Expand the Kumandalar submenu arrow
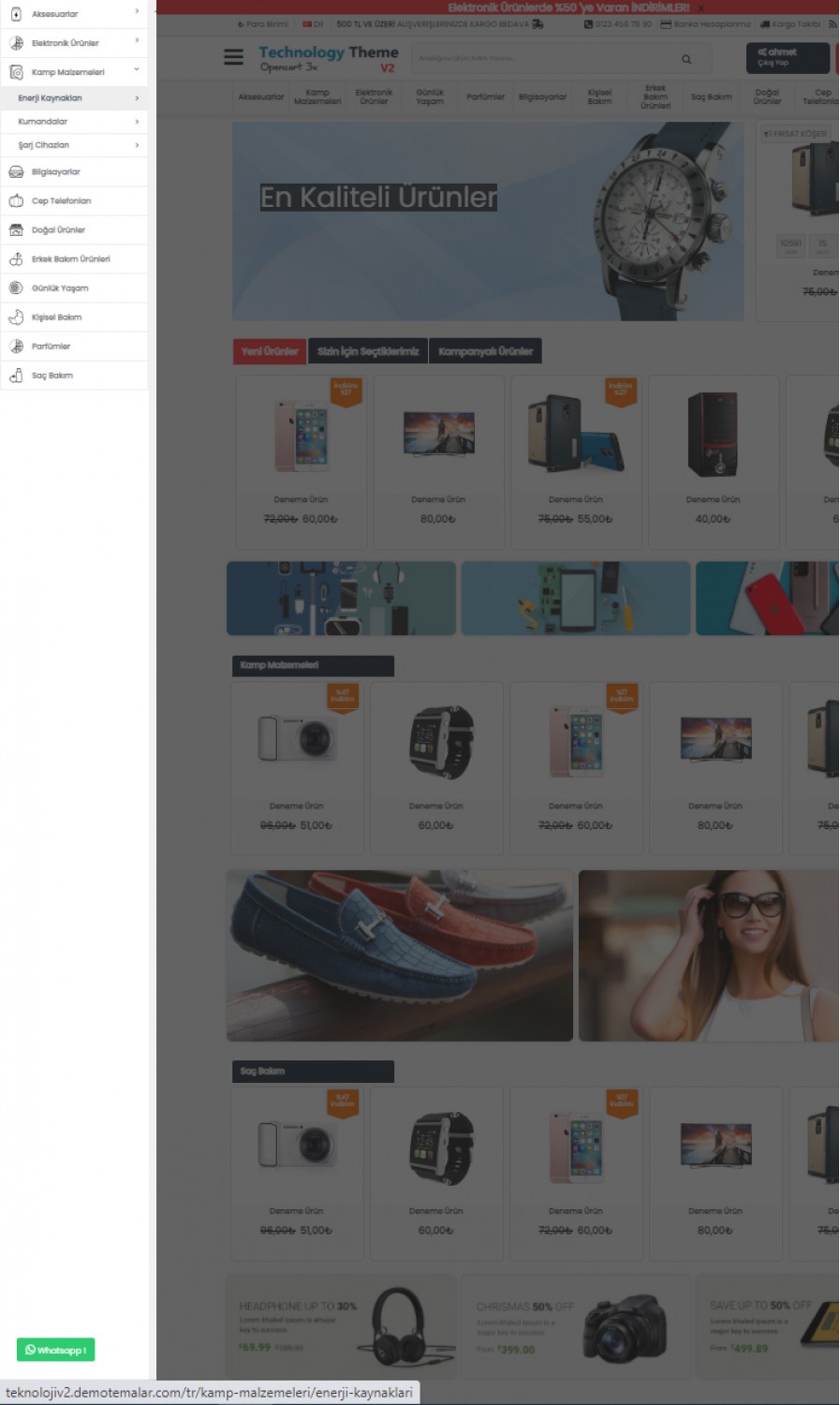The width and height of the screenshot is (840, 1405). (137, 122)
